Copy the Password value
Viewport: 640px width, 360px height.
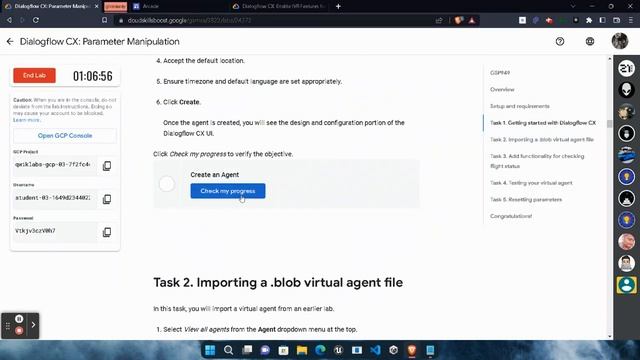(107, 232)
